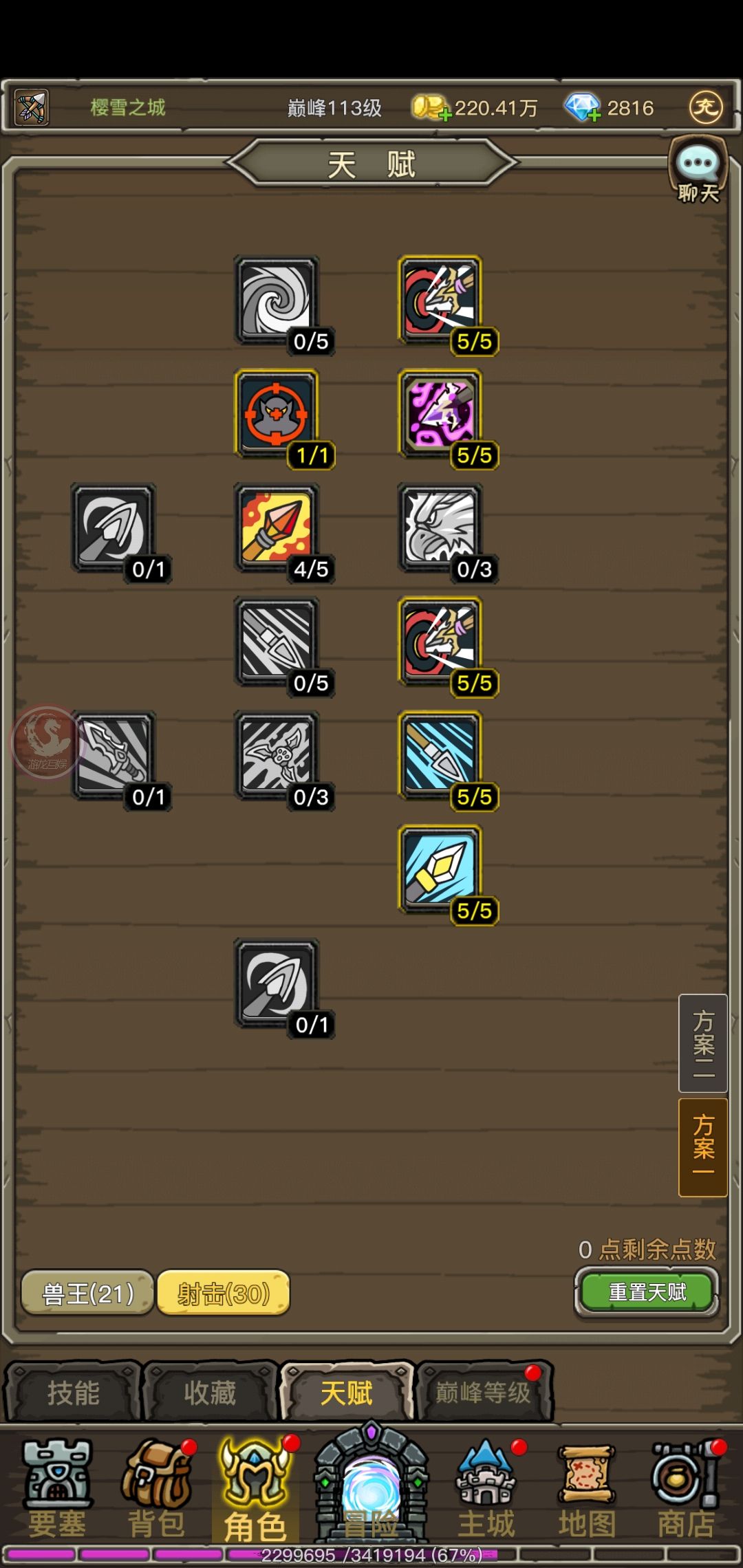Screen dimensions: 743x1568
Task: Tap the purple experience progress bar
Action: pyautogui.click(x=371, y=1555)
